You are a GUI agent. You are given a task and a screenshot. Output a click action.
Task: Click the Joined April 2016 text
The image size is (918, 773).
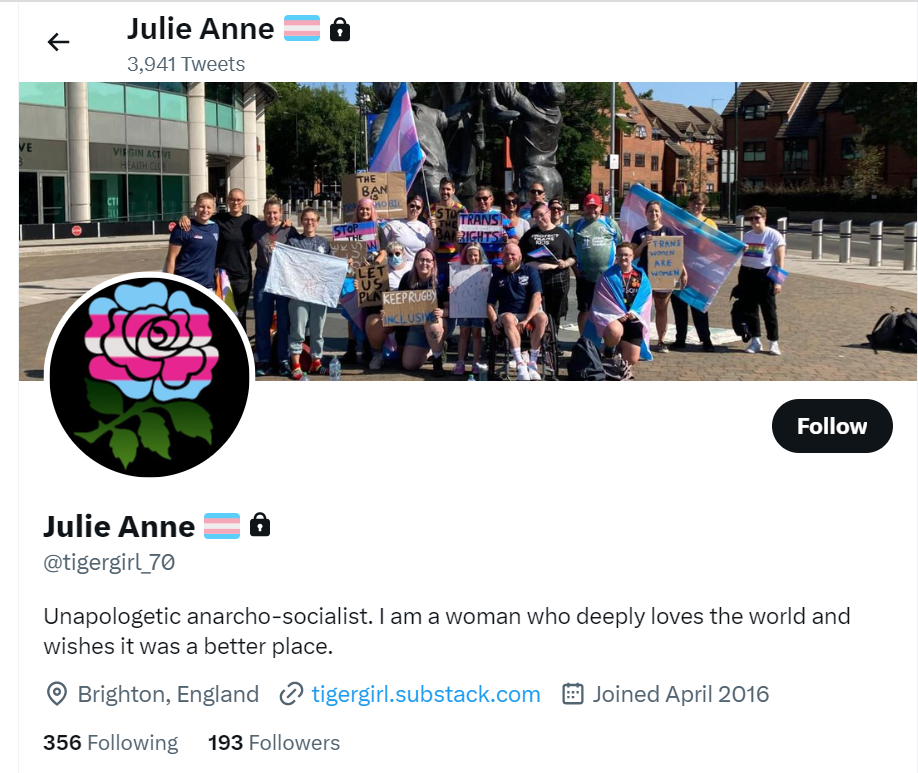681,694
